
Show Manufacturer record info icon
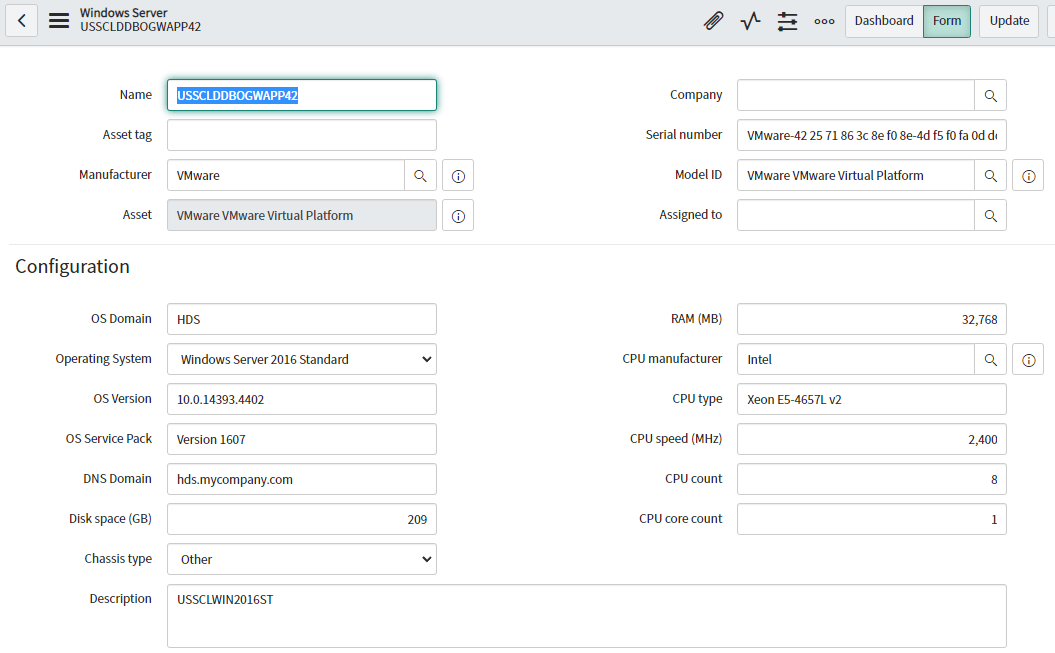click(x=458, y=175)
